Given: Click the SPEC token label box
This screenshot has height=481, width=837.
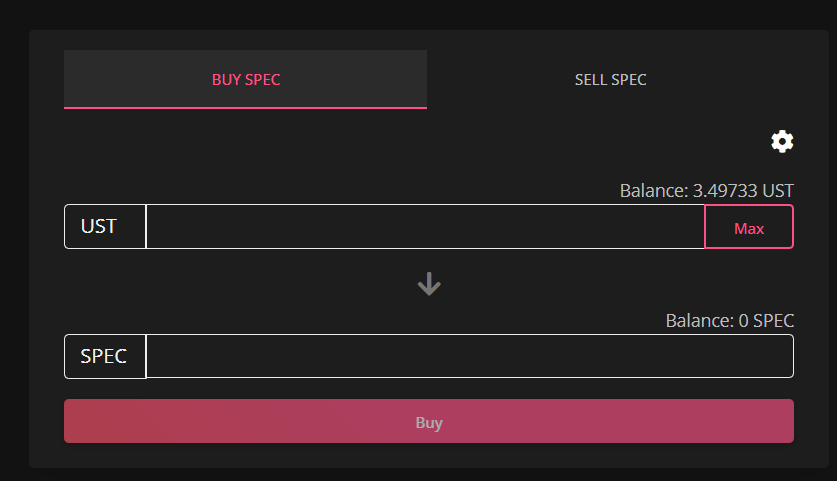Looking at the screenshot, I should pos(105,356).
